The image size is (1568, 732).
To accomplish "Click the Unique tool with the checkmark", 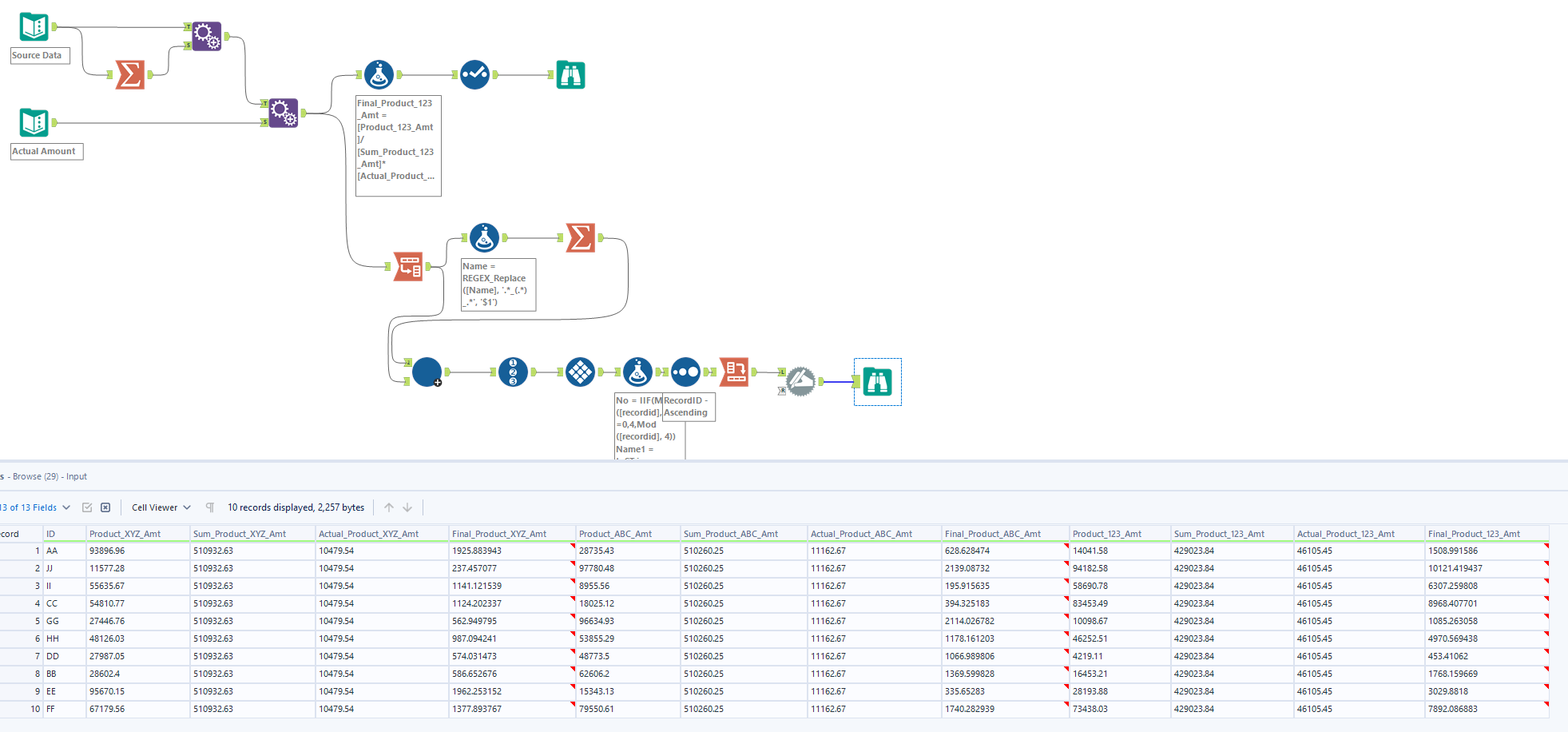I will (474, 74).
